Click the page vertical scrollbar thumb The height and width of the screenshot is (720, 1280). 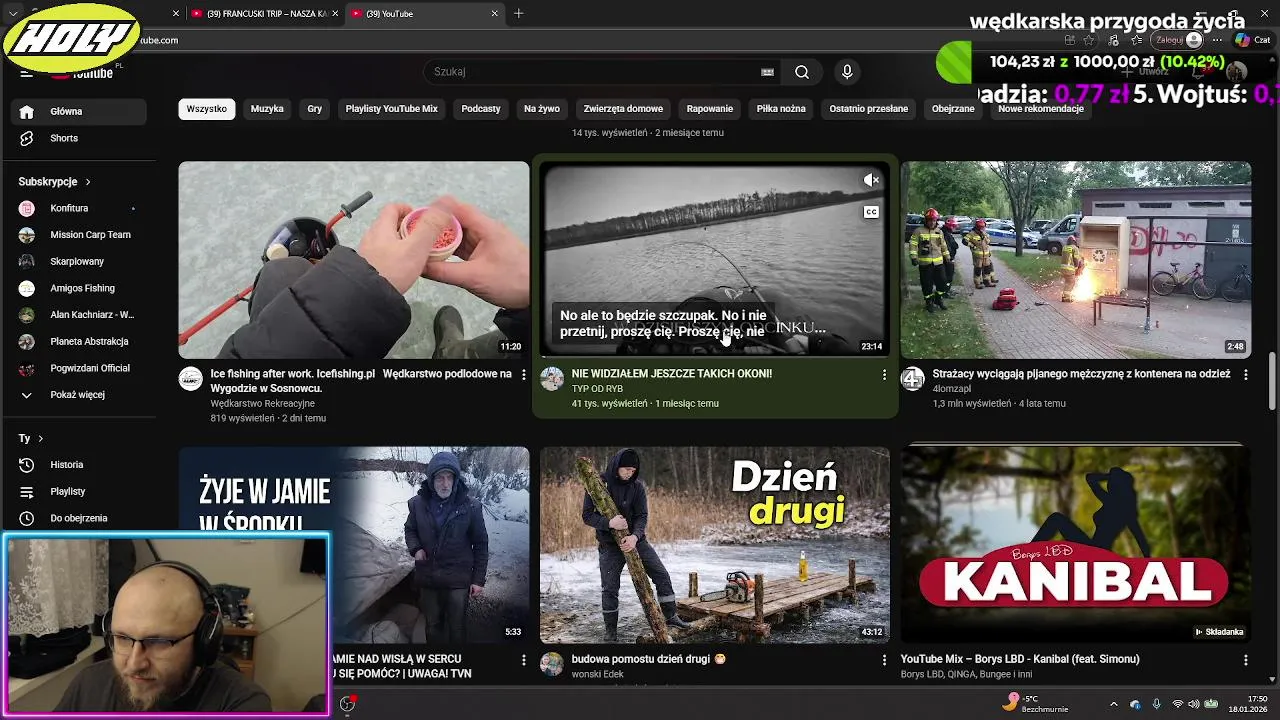1273,380
